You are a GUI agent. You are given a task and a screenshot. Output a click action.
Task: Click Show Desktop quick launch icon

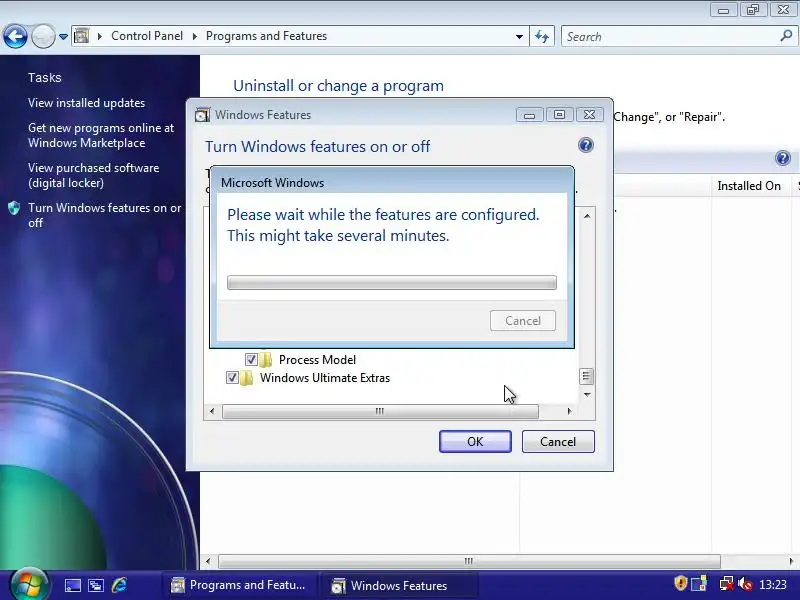tap(72, 585)
